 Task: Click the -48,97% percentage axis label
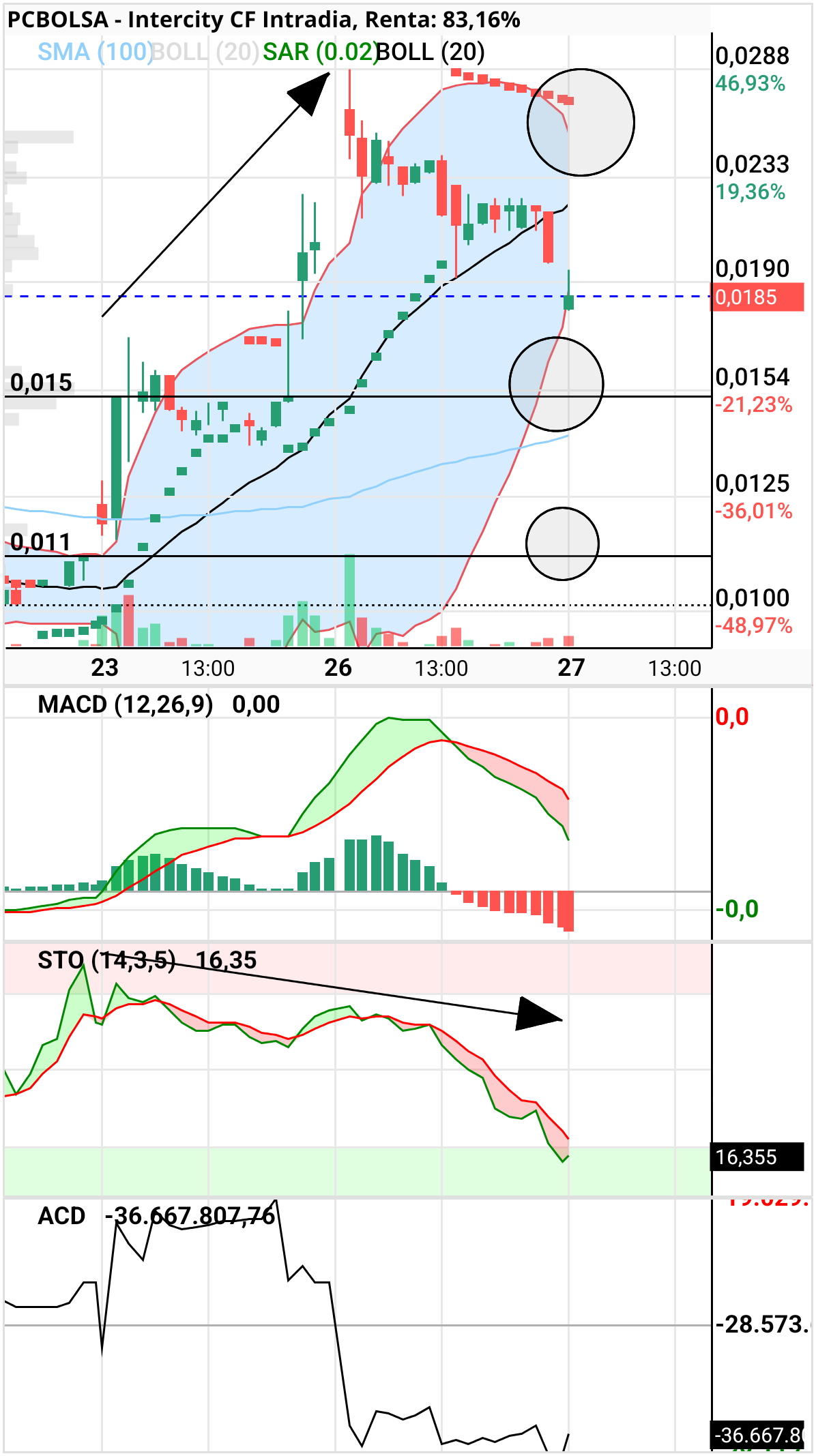point(754,626)
